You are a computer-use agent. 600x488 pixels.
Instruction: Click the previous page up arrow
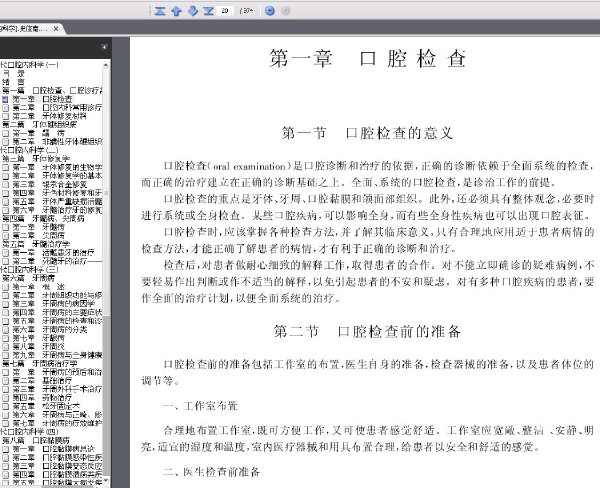177,11
